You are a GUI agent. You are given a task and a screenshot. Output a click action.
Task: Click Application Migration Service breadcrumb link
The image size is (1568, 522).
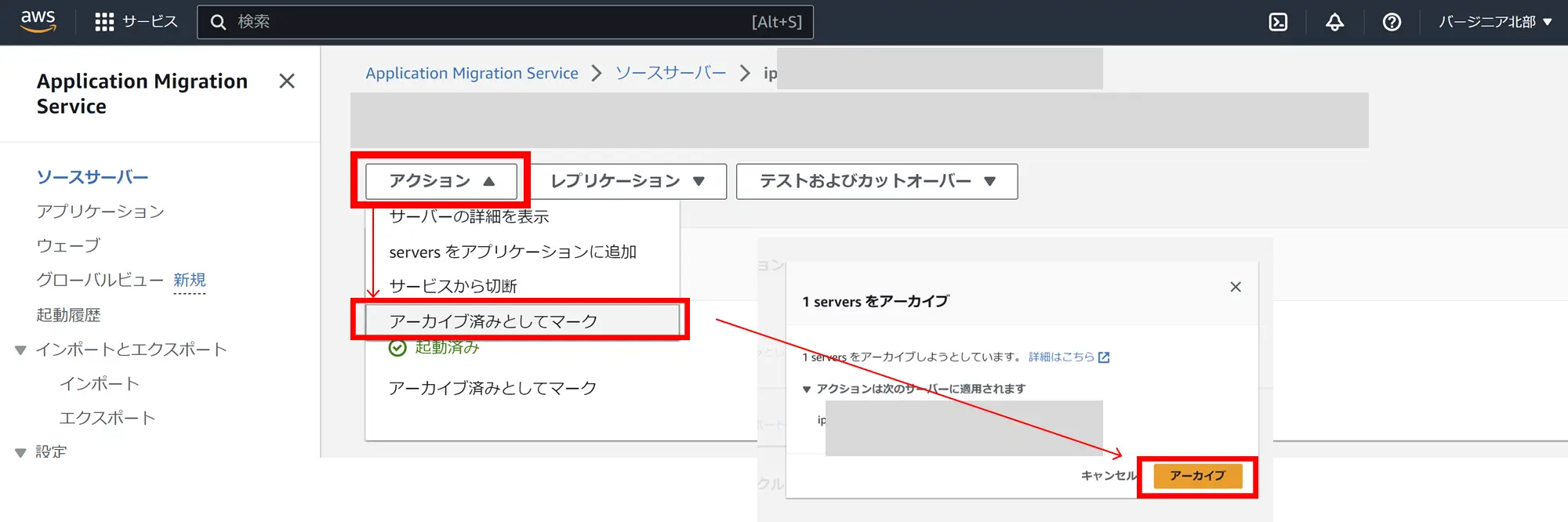(472, 73)
